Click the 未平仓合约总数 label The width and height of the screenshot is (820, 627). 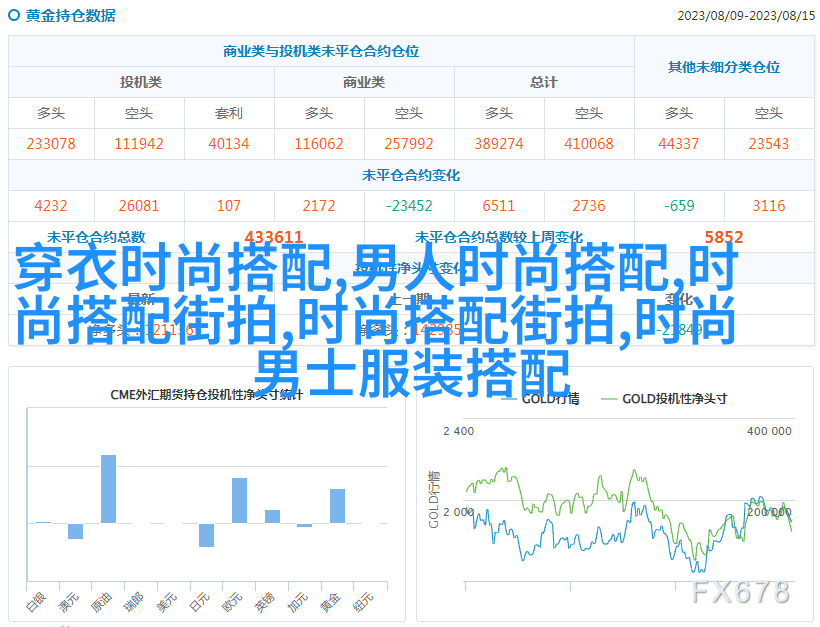coord(96,237)
